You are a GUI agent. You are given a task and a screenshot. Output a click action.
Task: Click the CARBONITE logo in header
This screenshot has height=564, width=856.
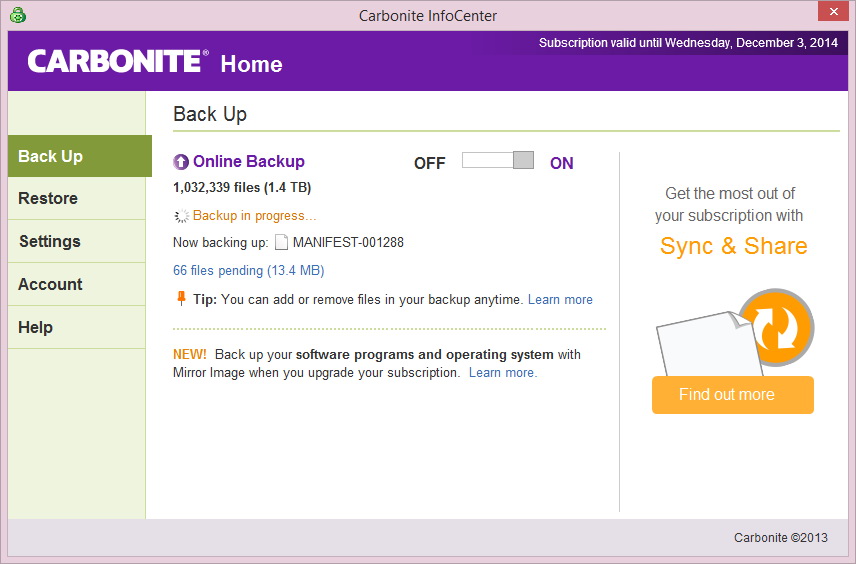click(x=118, y=61)
